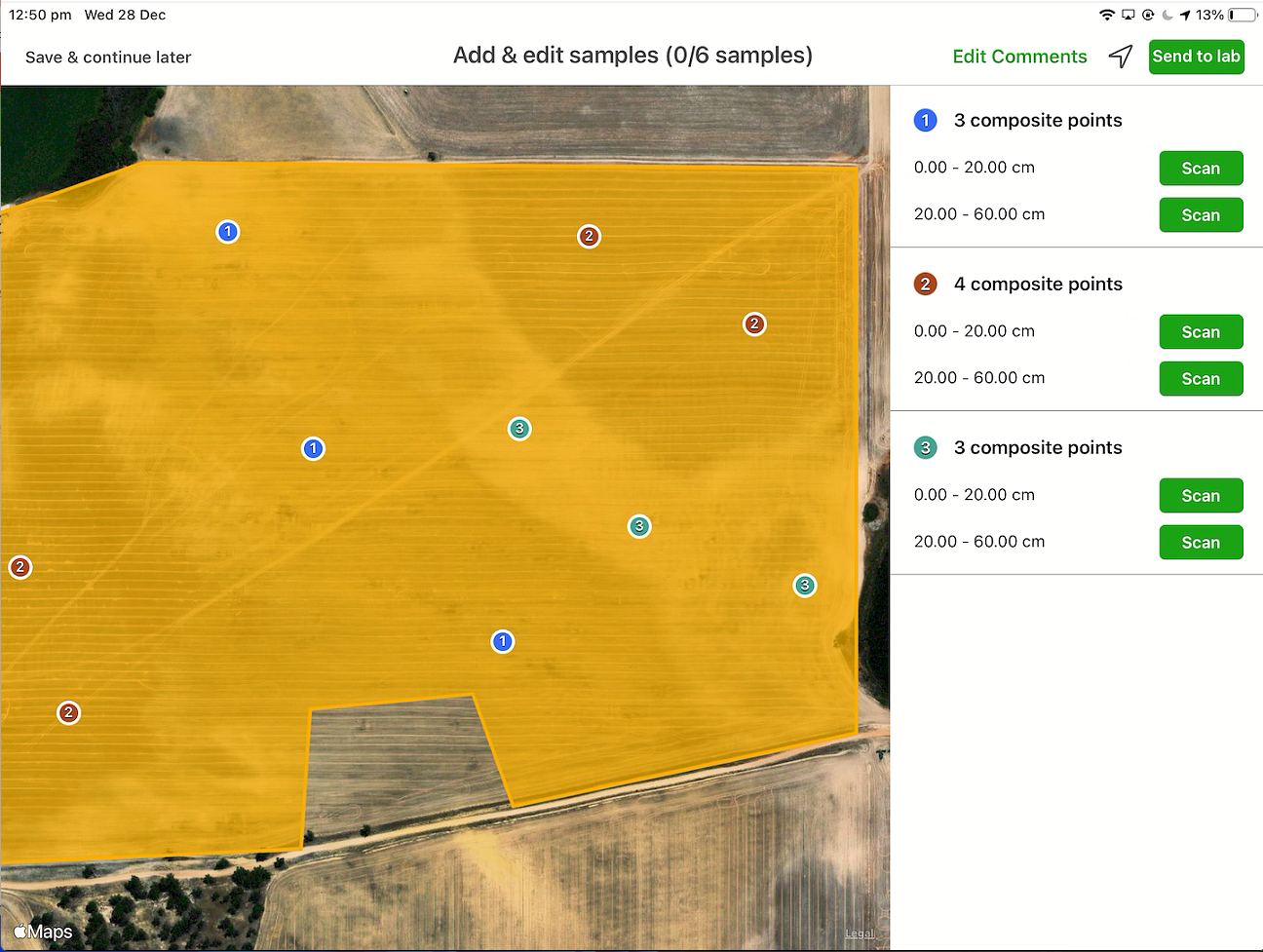Image resolution: width=1263 pixels, height=952 pixels.
Task: Tap '3 composite points' header for sample 1
Action: tap(1038, 120)
